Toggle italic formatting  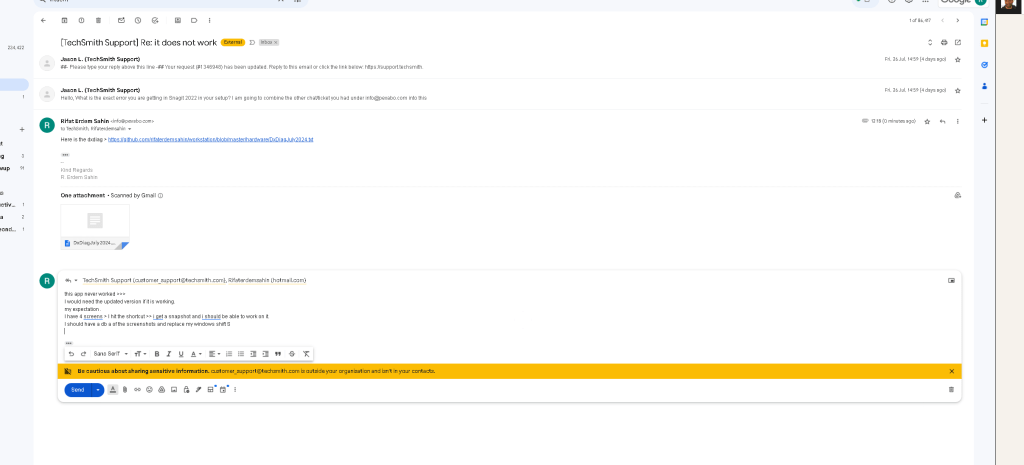[168, 354]
